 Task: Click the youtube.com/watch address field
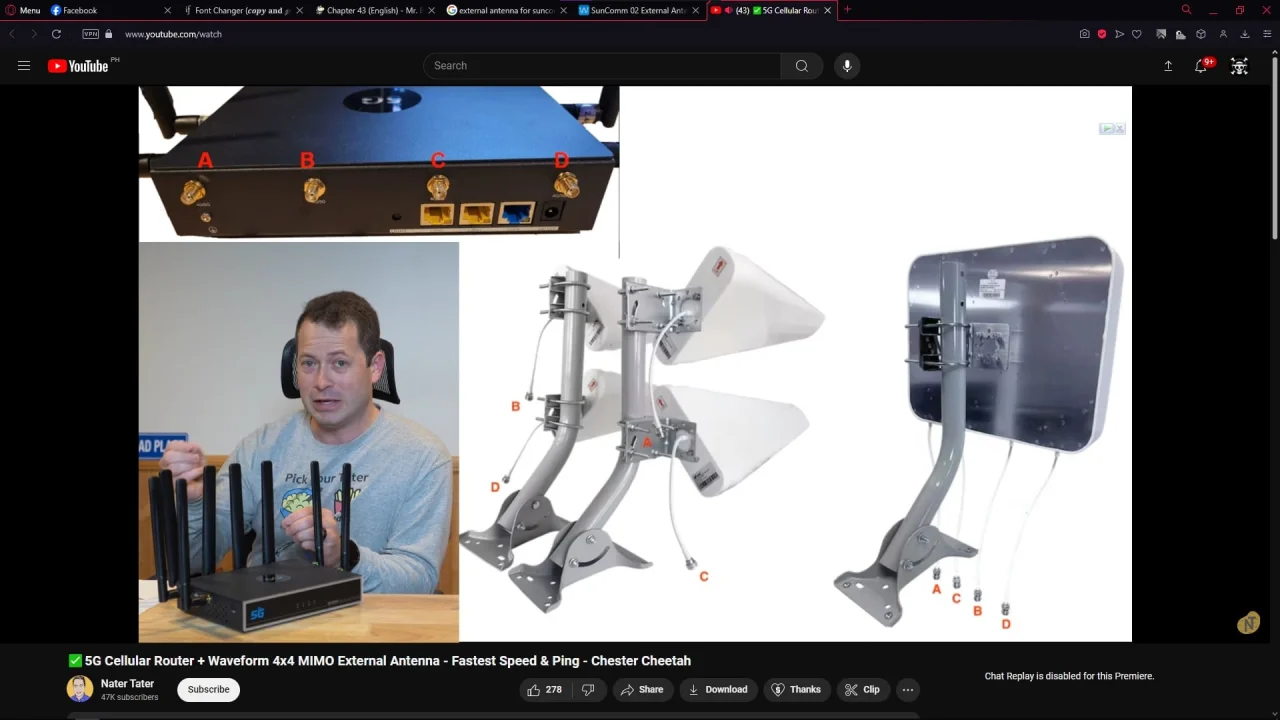coord(173,34)
